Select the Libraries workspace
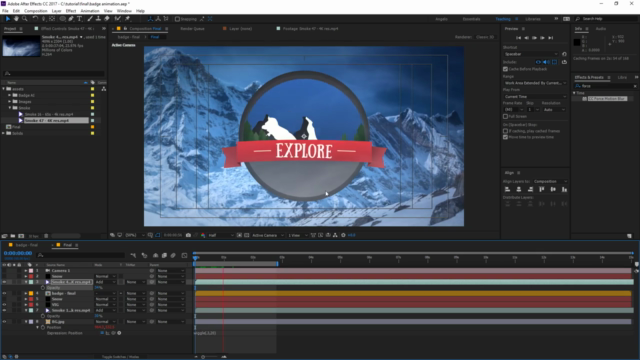Image resolution: width=640 pixels, height=360 pixels. (533, 19)
